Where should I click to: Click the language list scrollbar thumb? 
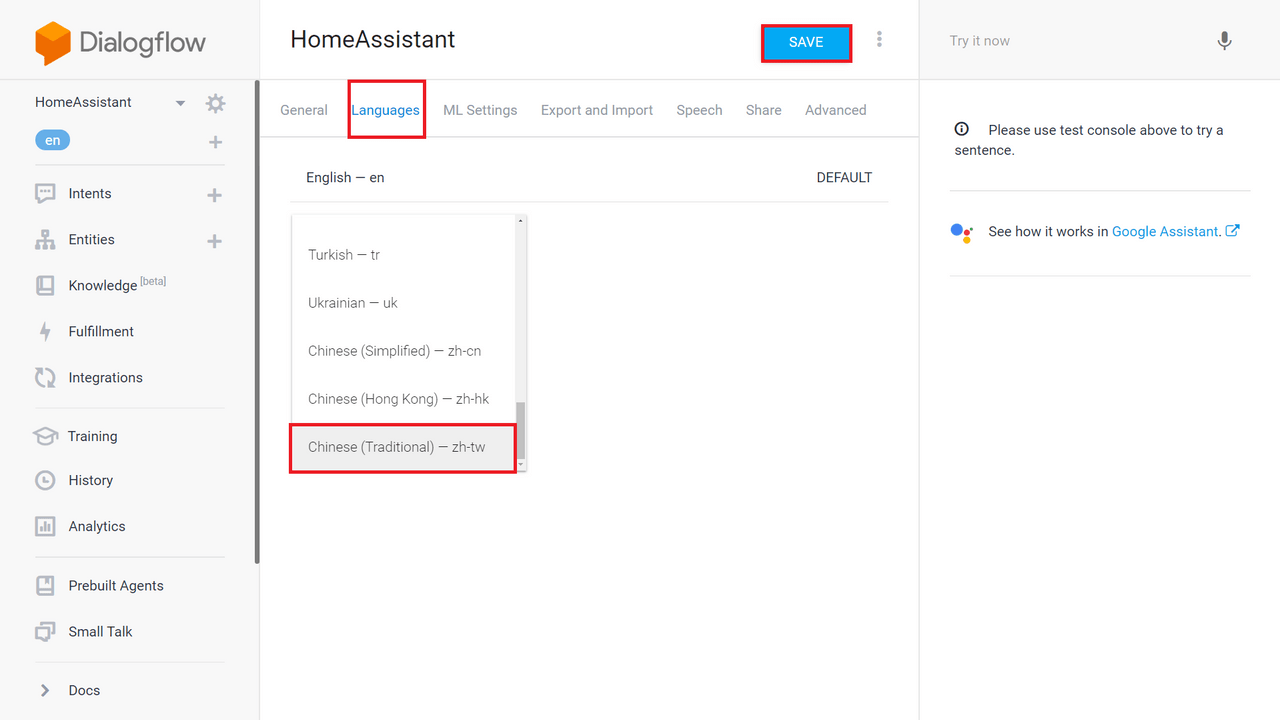click(x=521, y=430)
